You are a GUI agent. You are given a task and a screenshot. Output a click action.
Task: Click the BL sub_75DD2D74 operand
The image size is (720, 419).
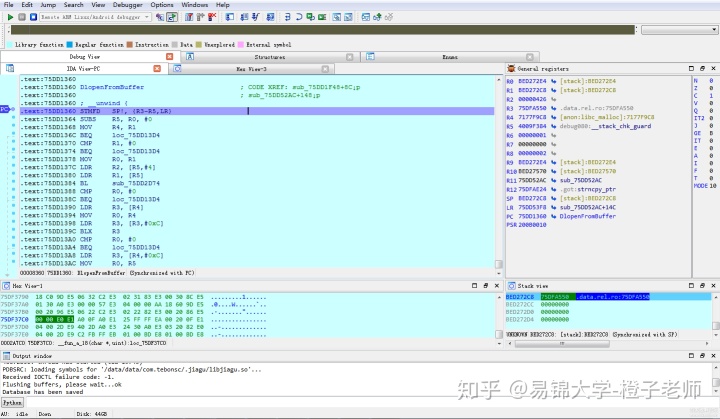136,183
